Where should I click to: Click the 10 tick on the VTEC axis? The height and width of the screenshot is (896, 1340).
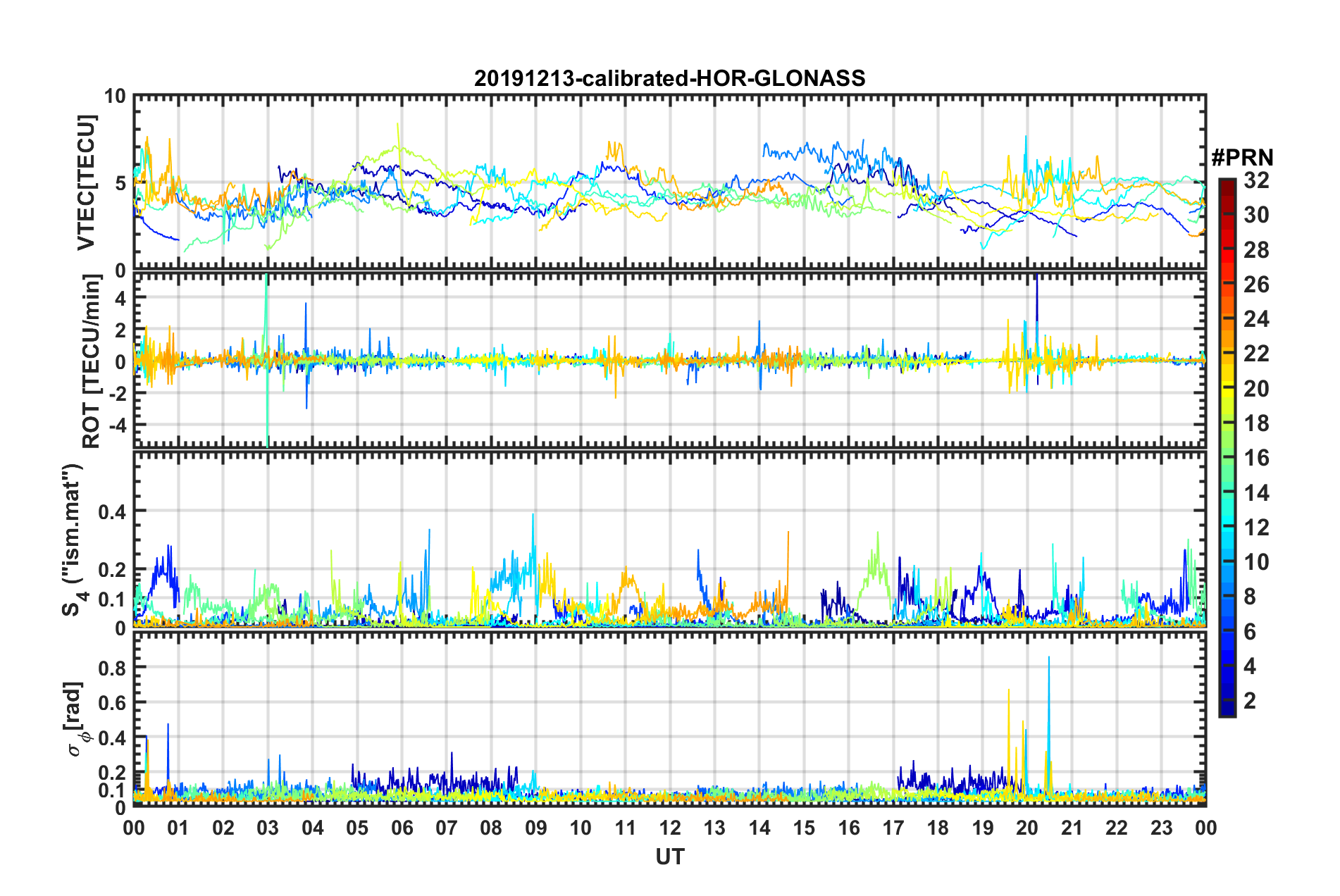[x=114, y=96]
